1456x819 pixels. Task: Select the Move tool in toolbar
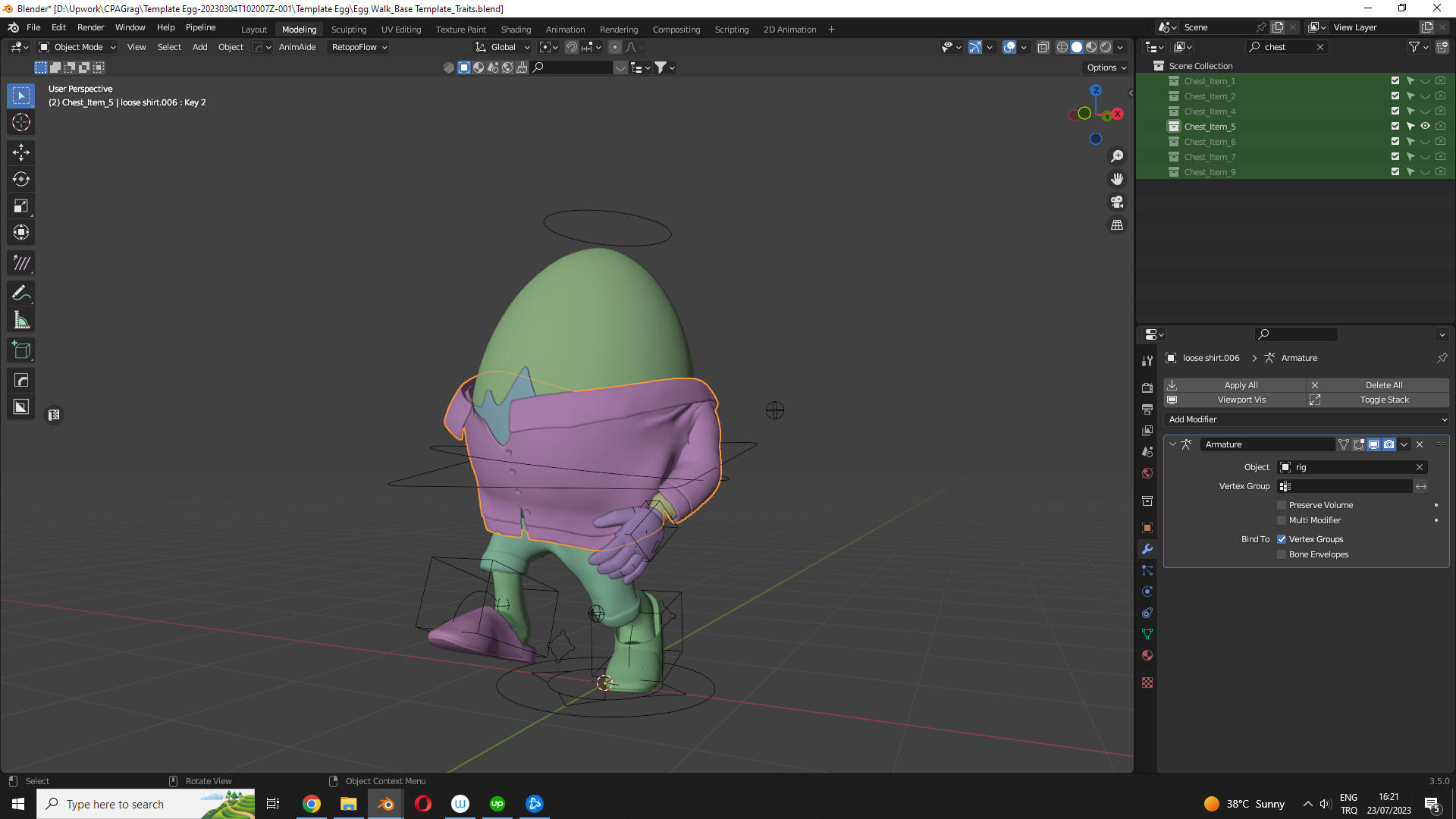pyautogui.click(x=21, y=152)
